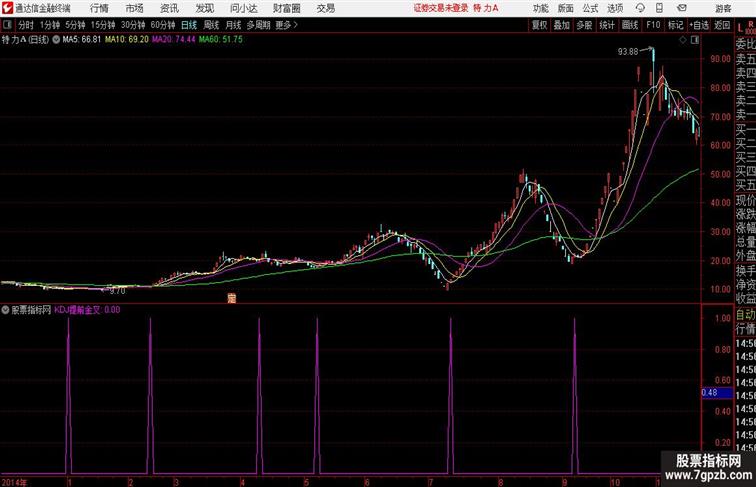Select the 月线 monthly period
This screenshot has width=756, height=487.
click(233, 25)
